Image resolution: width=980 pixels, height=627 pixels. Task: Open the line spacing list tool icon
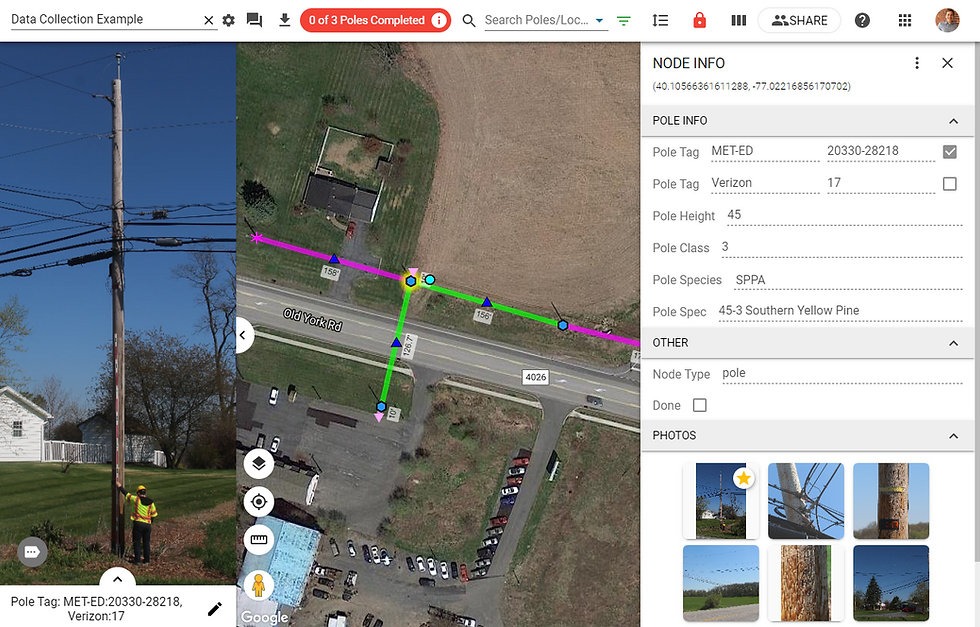(x=660, y=21)
